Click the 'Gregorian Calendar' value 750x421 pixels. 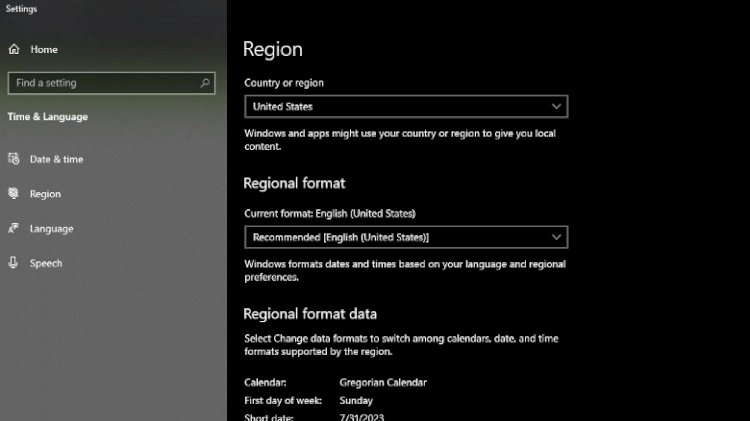tap(383, 382)
